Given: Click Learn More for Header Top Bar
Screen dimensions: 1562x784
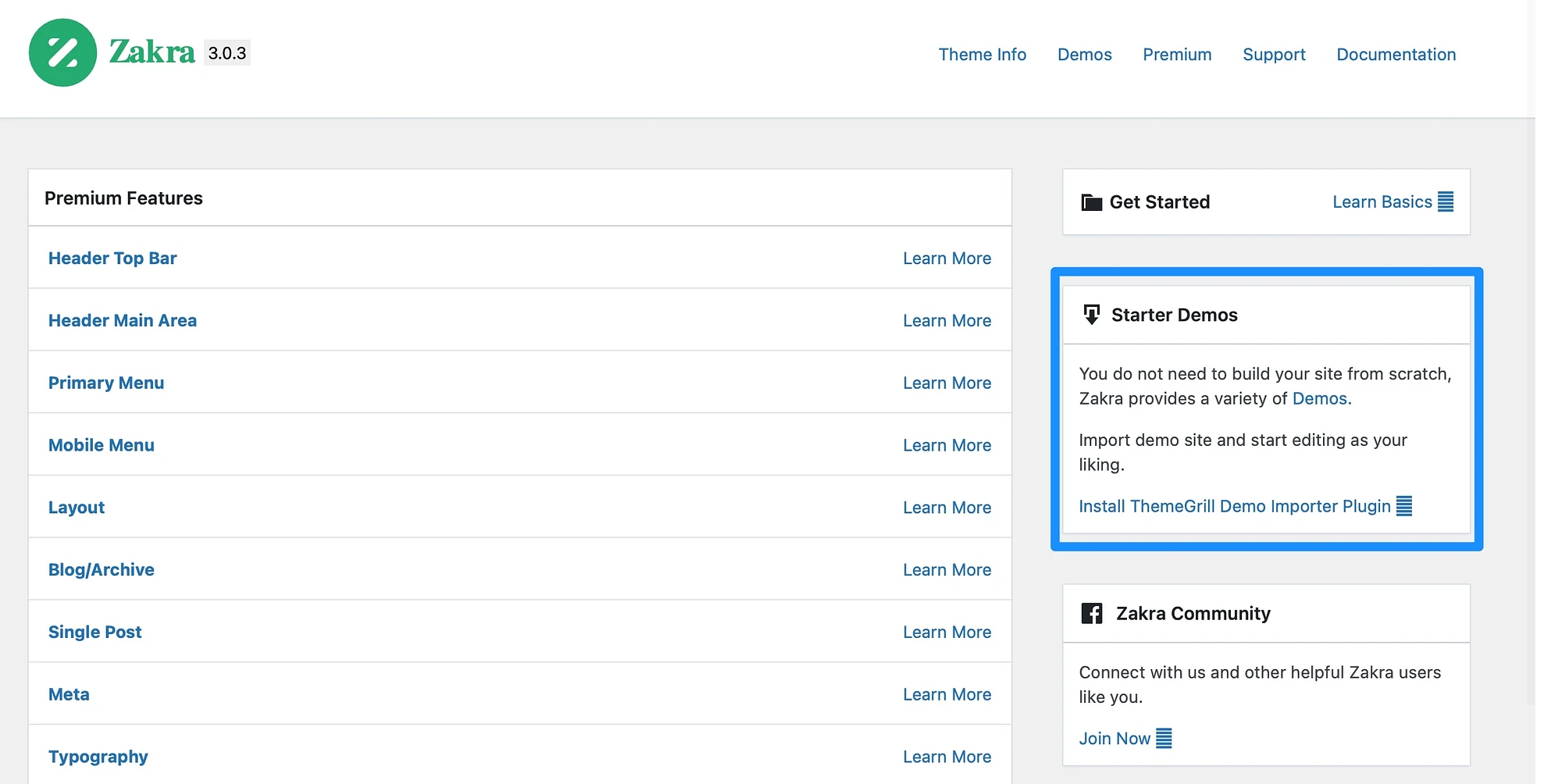Looking at the screenshot, I should [x=947, y=258].
